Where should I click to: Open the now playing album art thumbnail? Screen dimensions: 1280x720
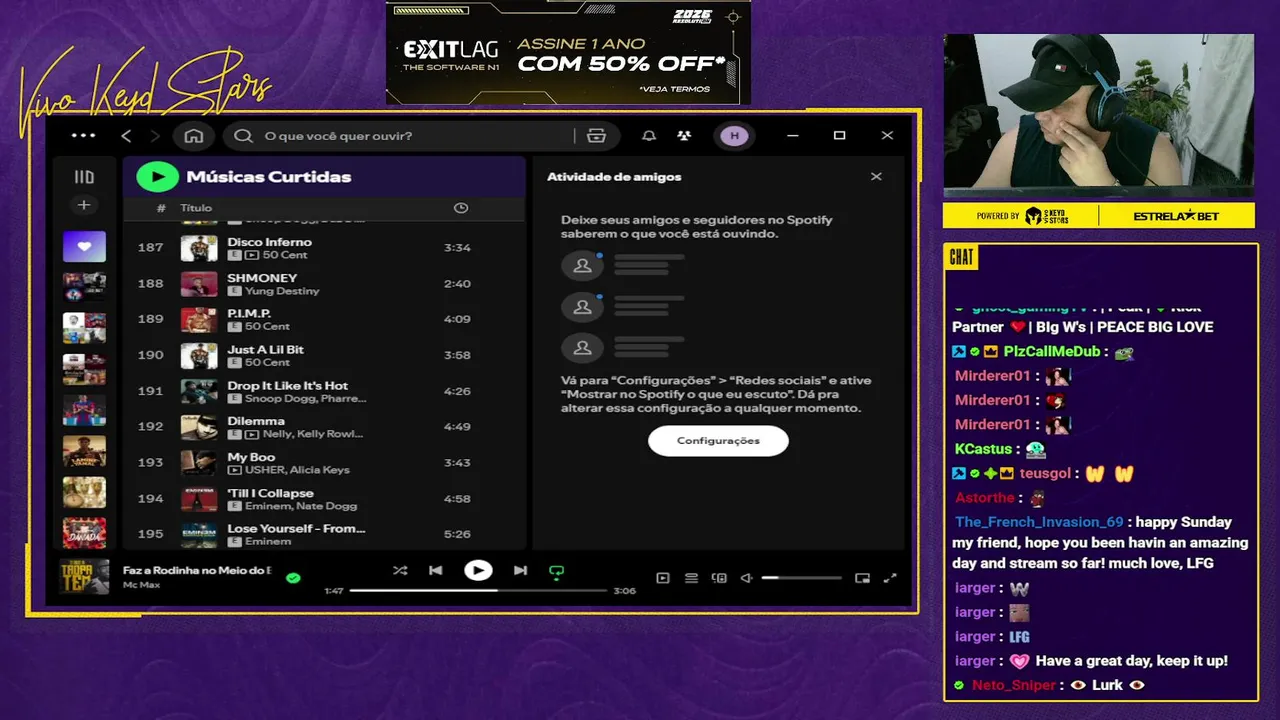coord(84,577)
